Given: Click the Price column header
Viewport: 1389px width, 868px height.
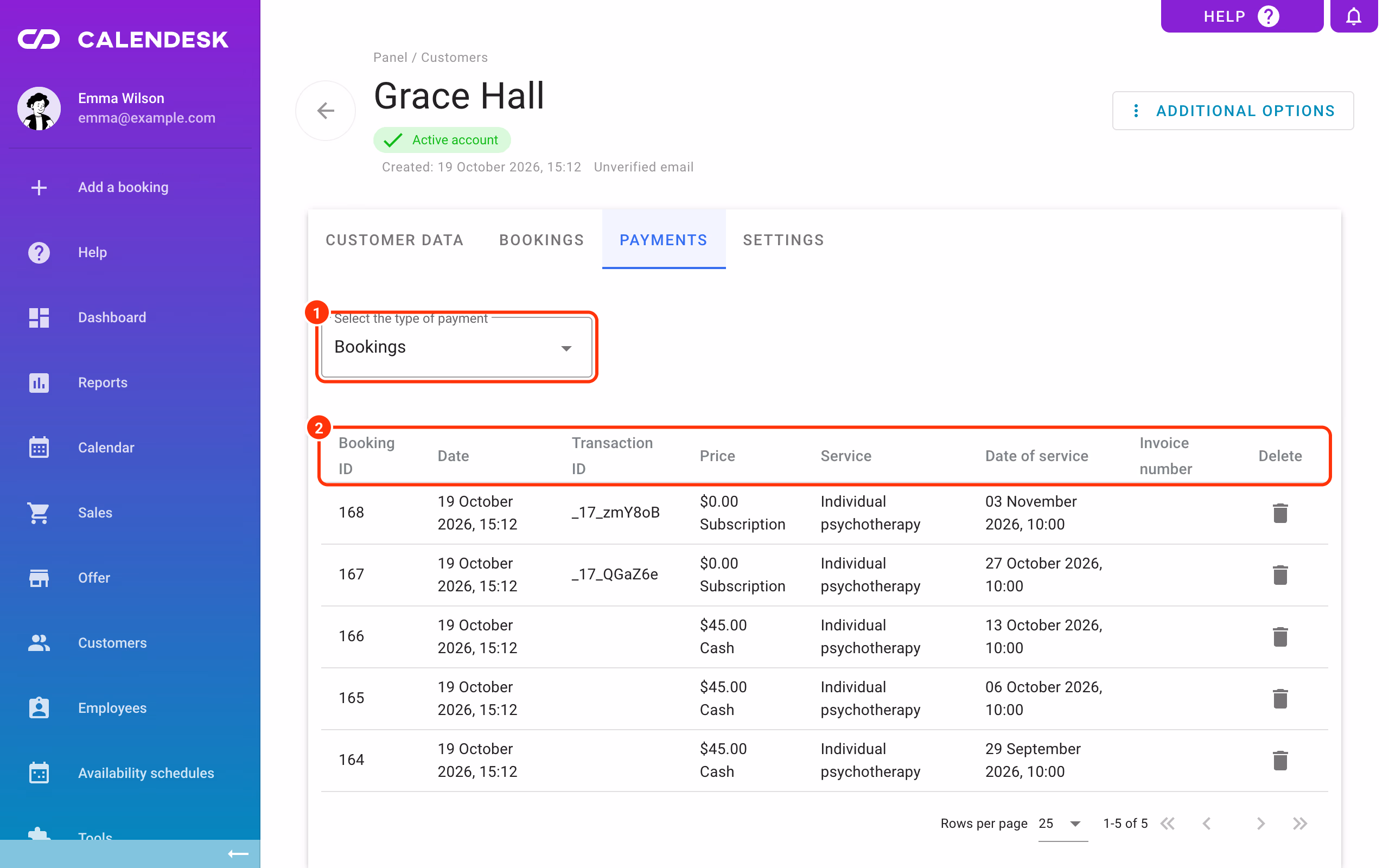Looking at the screenshot, I should click(x=717, y=456).
